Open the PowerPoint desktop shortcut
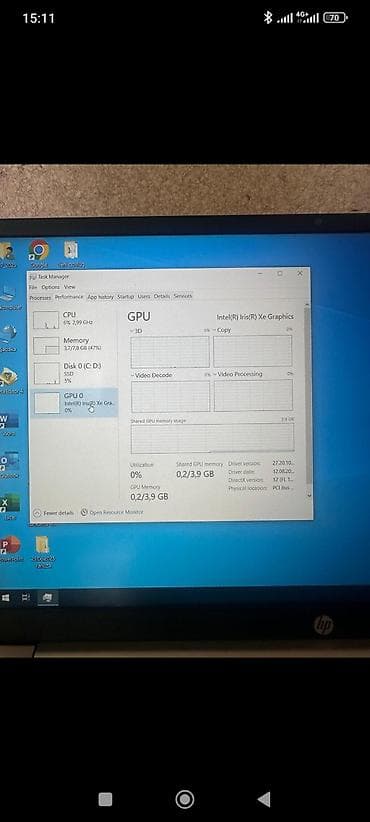This screenshot has height=822, width=370. 10,545
